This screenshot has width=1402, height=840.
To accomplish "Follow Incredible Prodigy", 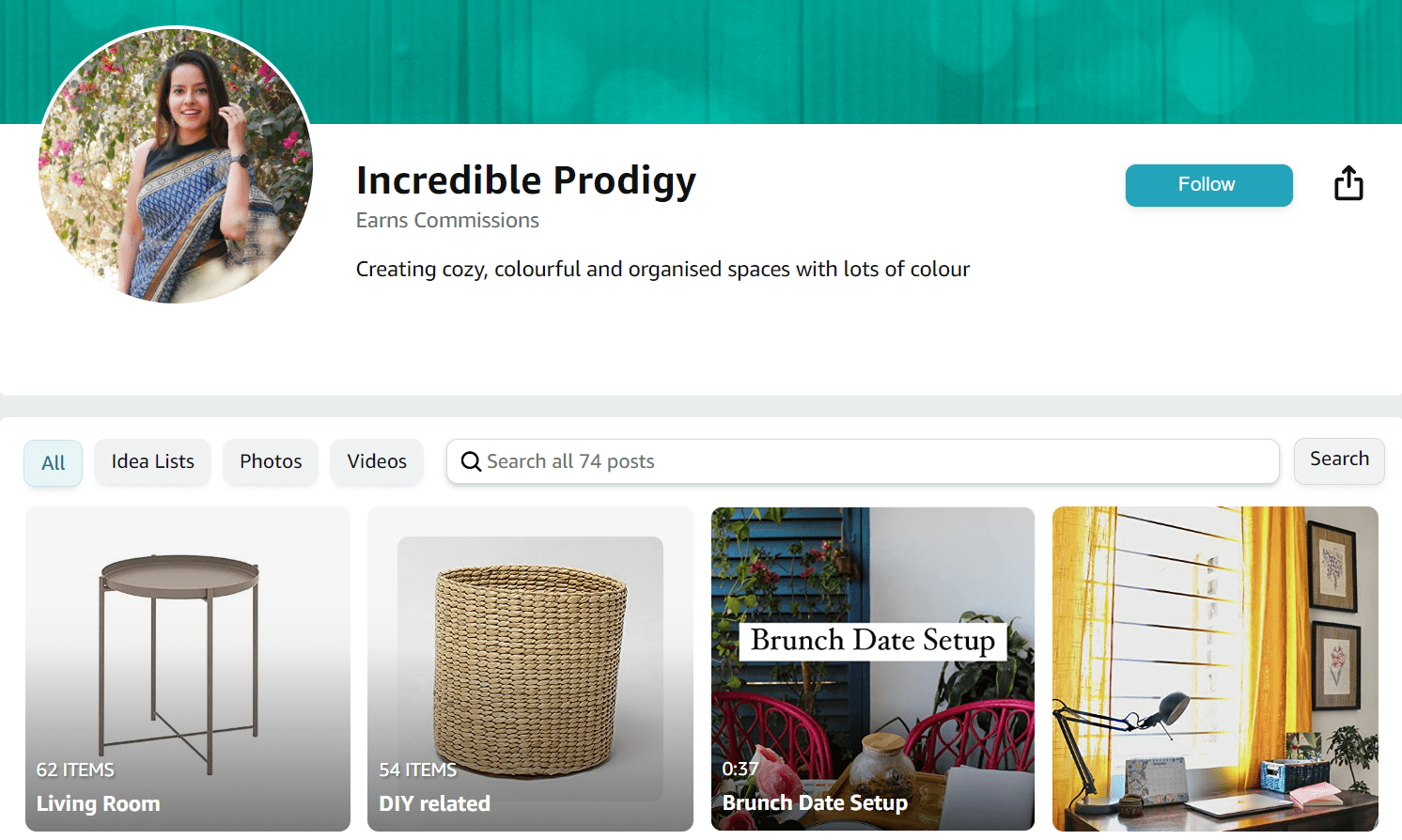I will tap(1208, 185).
